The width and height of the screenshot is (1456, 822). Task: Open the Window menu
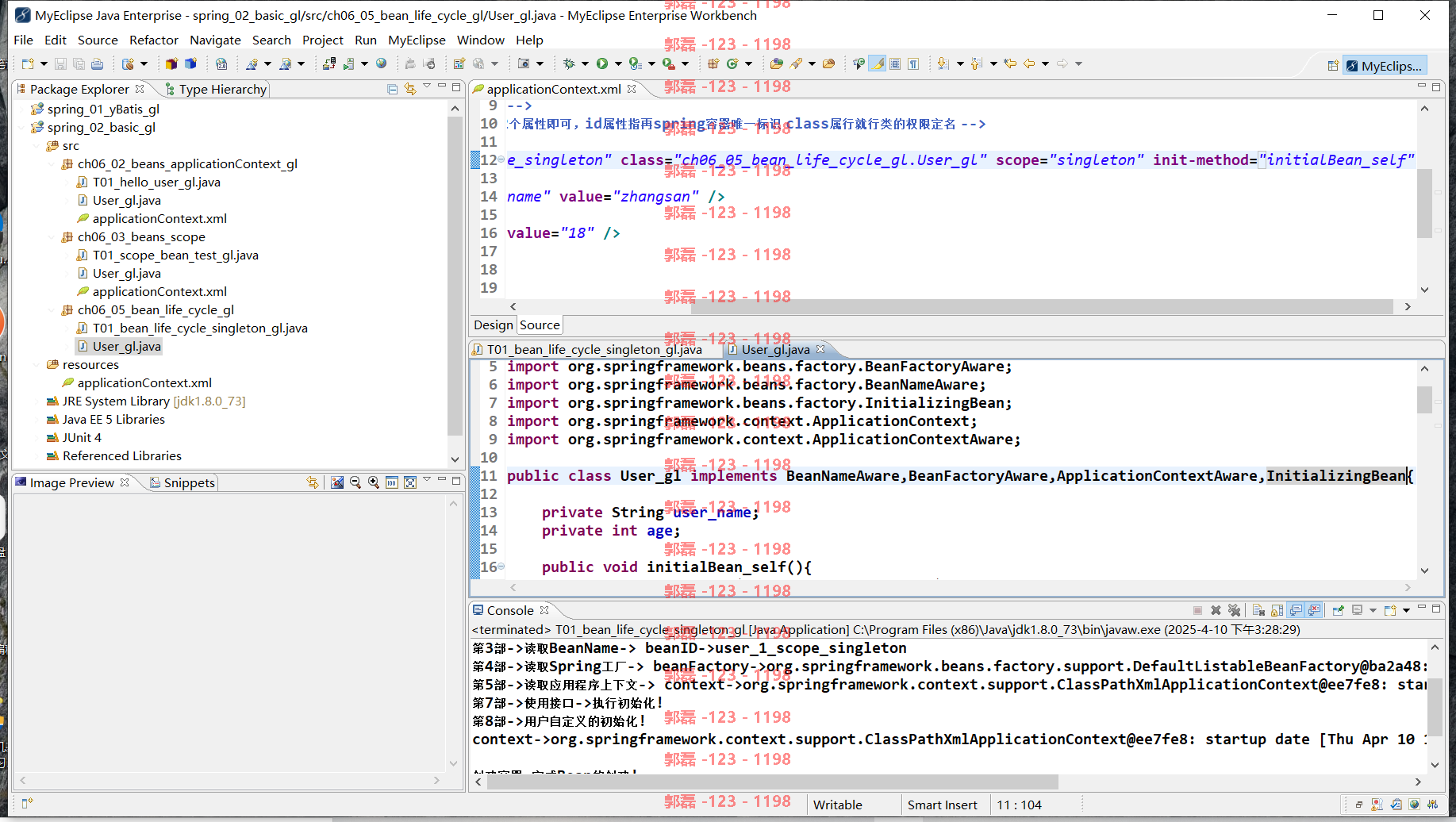pyautogui.click(x=480, y=40)
